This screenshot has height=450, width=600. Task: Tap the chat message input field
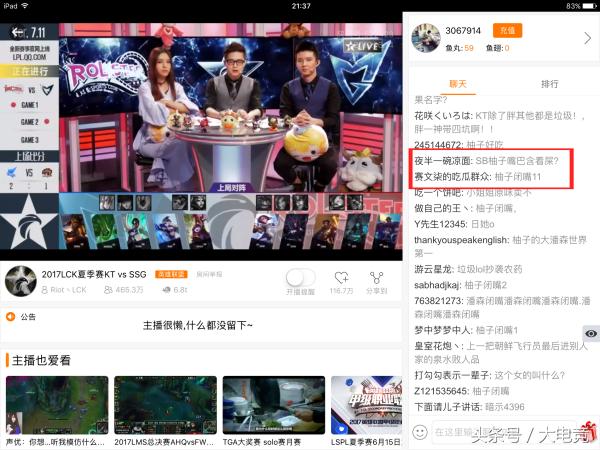click(505, 432)
